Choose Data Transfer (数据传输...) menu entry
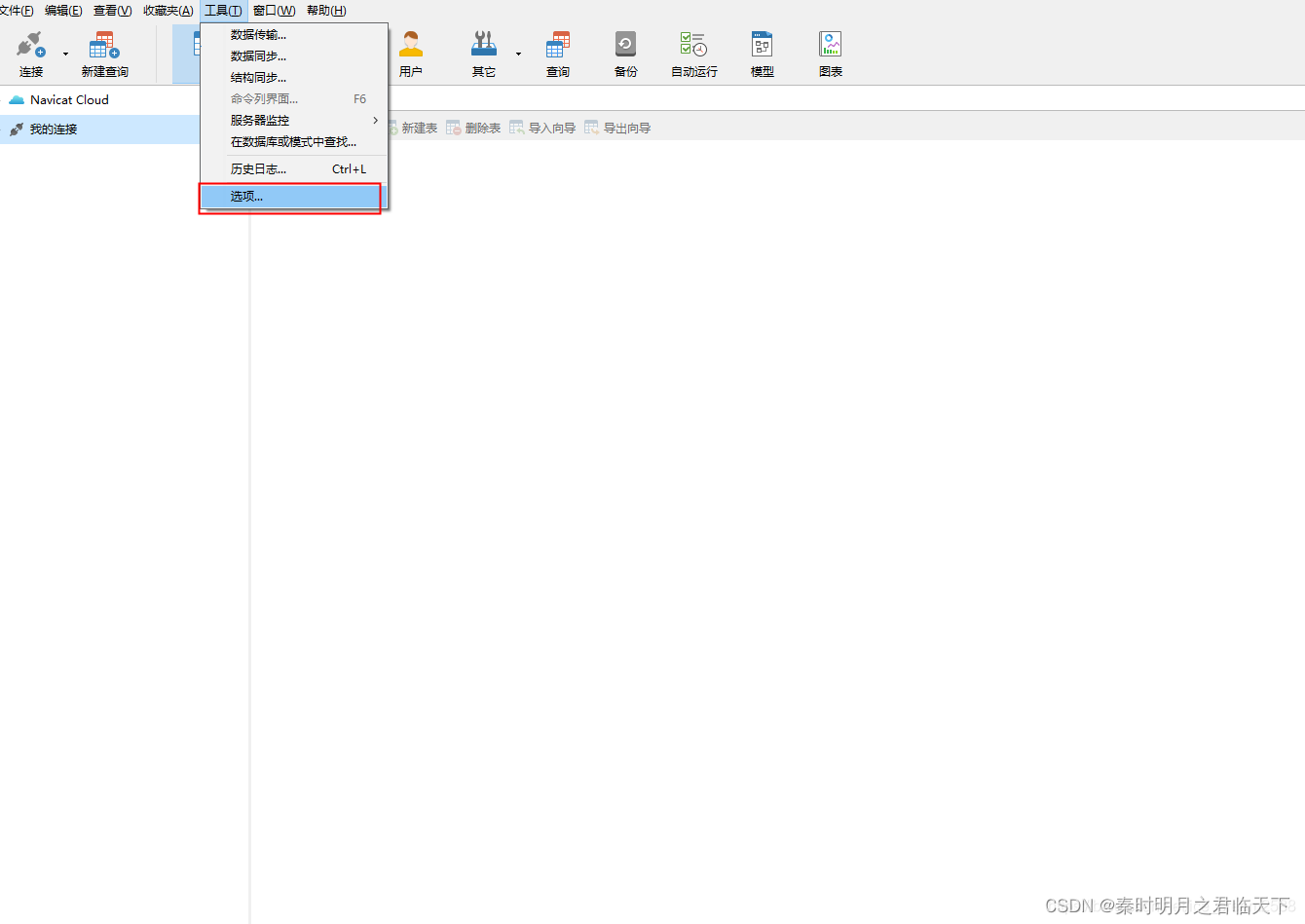 click(x=294, y=34)
